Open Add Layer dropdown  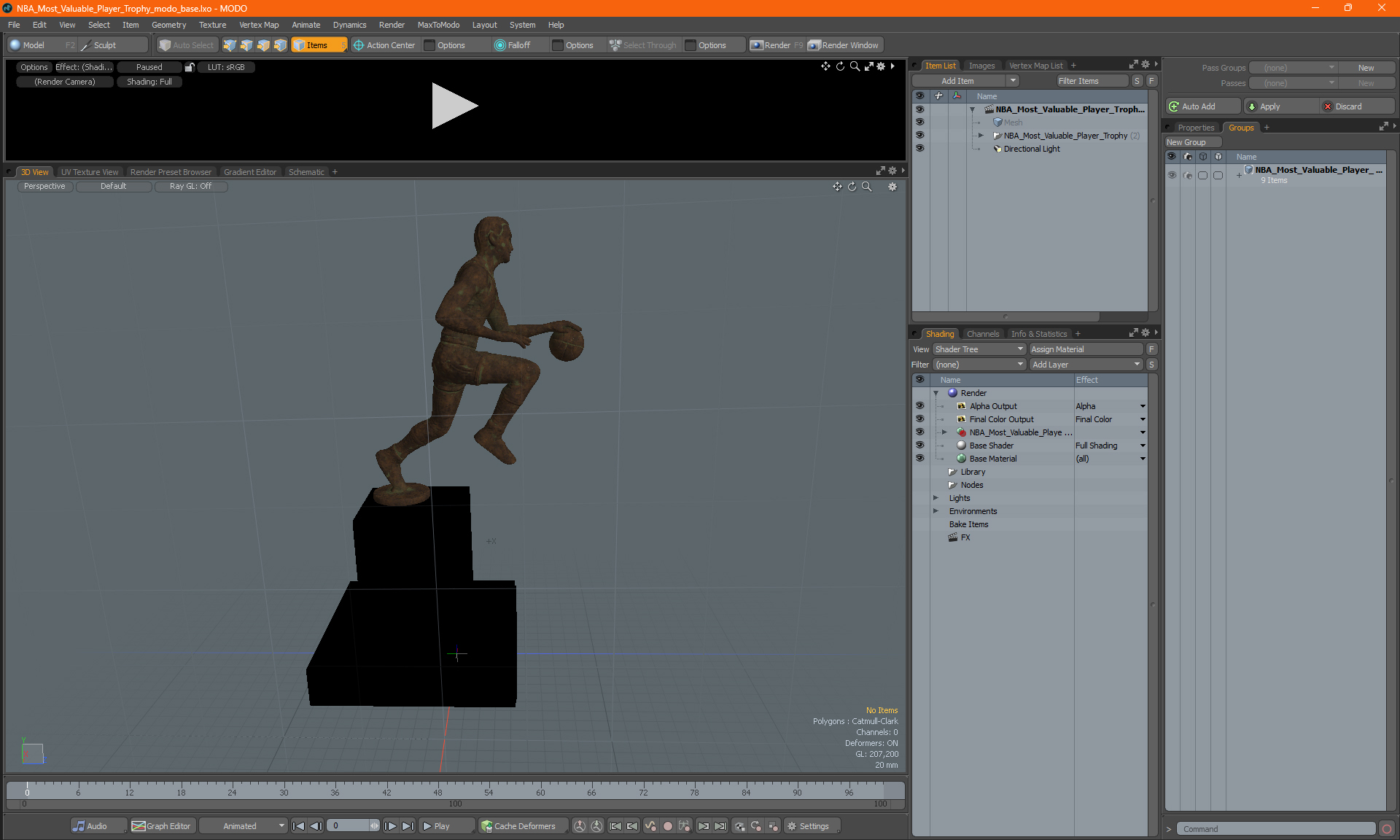[1086, 365]
